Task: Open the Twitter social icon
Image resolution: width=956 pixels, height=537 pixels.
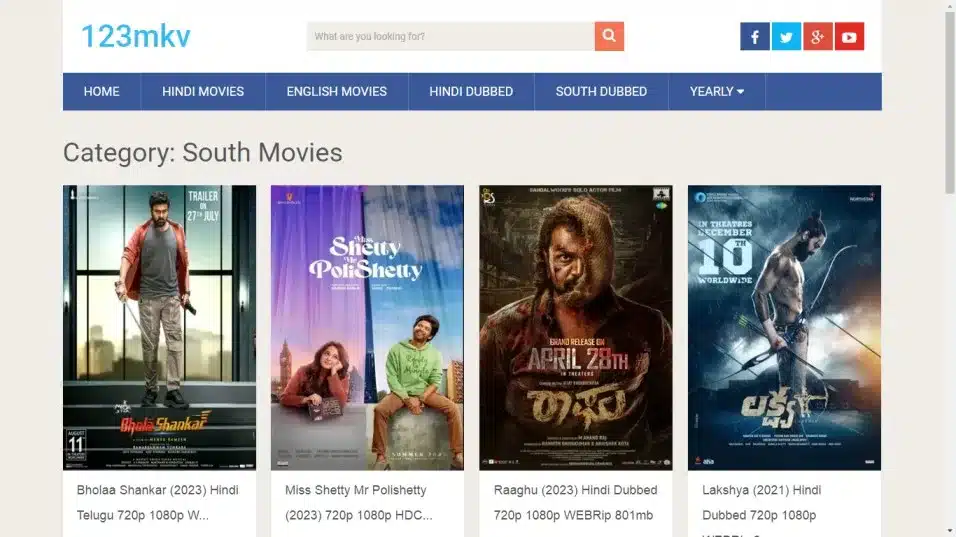Action: (787, 37)
